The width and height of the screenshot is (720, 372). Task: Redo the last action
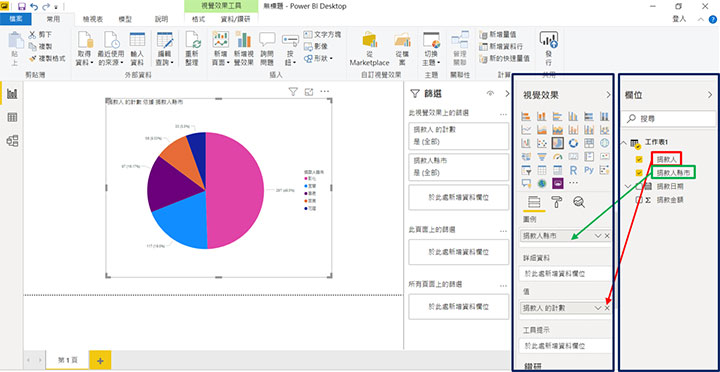click(46, 6)
